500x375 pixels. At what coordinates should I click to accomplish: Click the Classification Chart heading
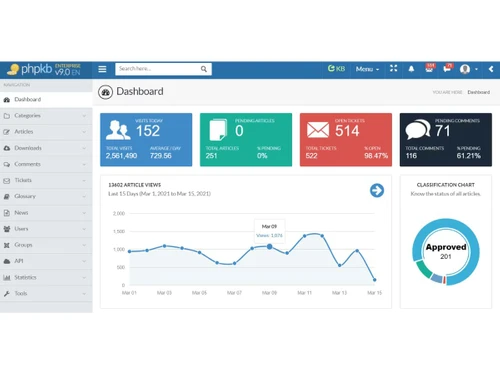click(x=446, y=185)
